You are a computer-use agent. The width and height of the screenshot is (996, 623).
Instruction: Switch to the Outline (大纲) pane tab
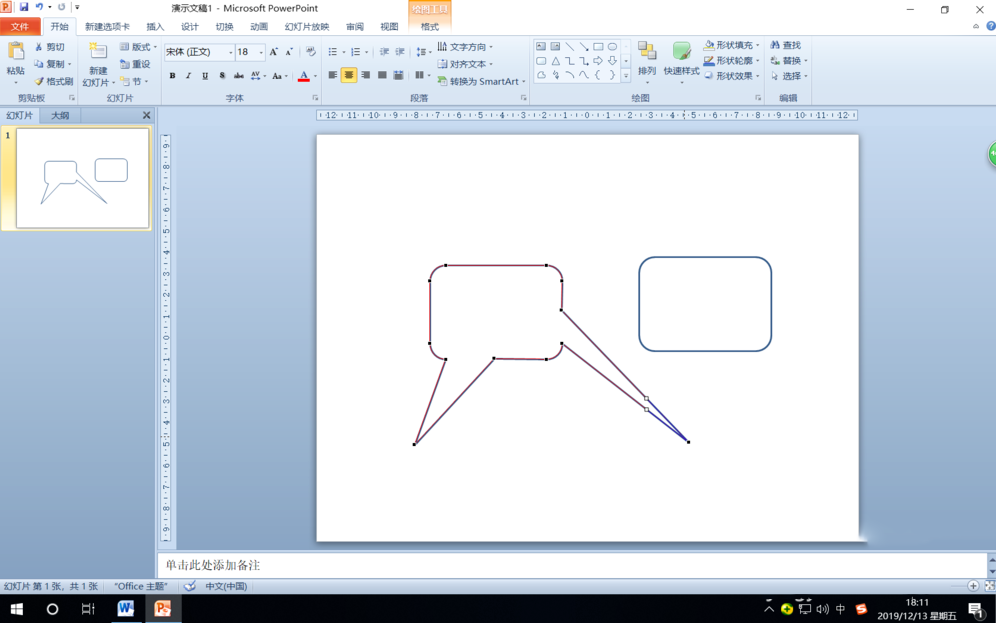(60, 116)
